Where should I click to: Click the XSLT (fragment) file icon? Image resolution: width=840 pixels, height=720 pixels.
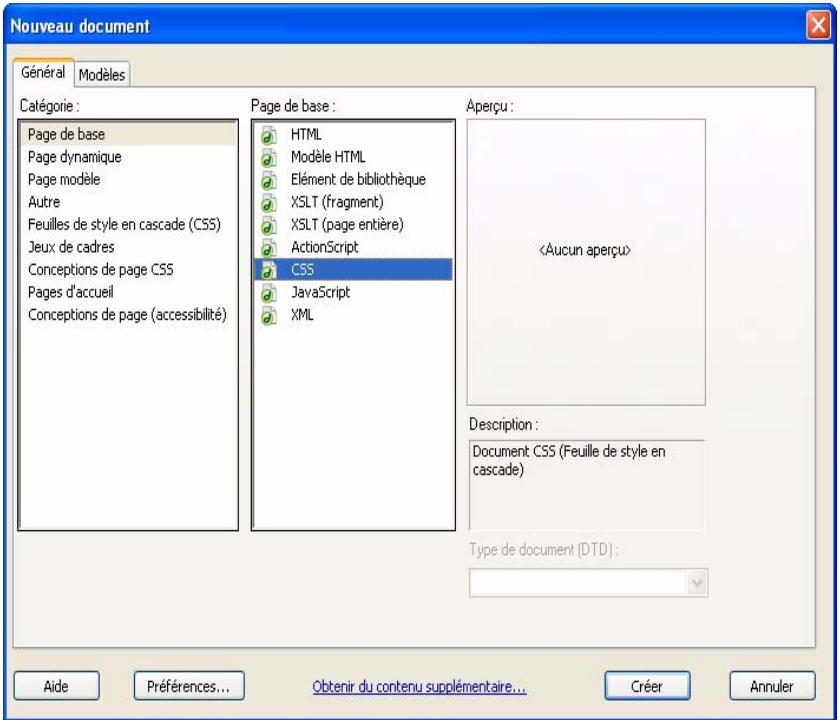[x=269, y=202]
